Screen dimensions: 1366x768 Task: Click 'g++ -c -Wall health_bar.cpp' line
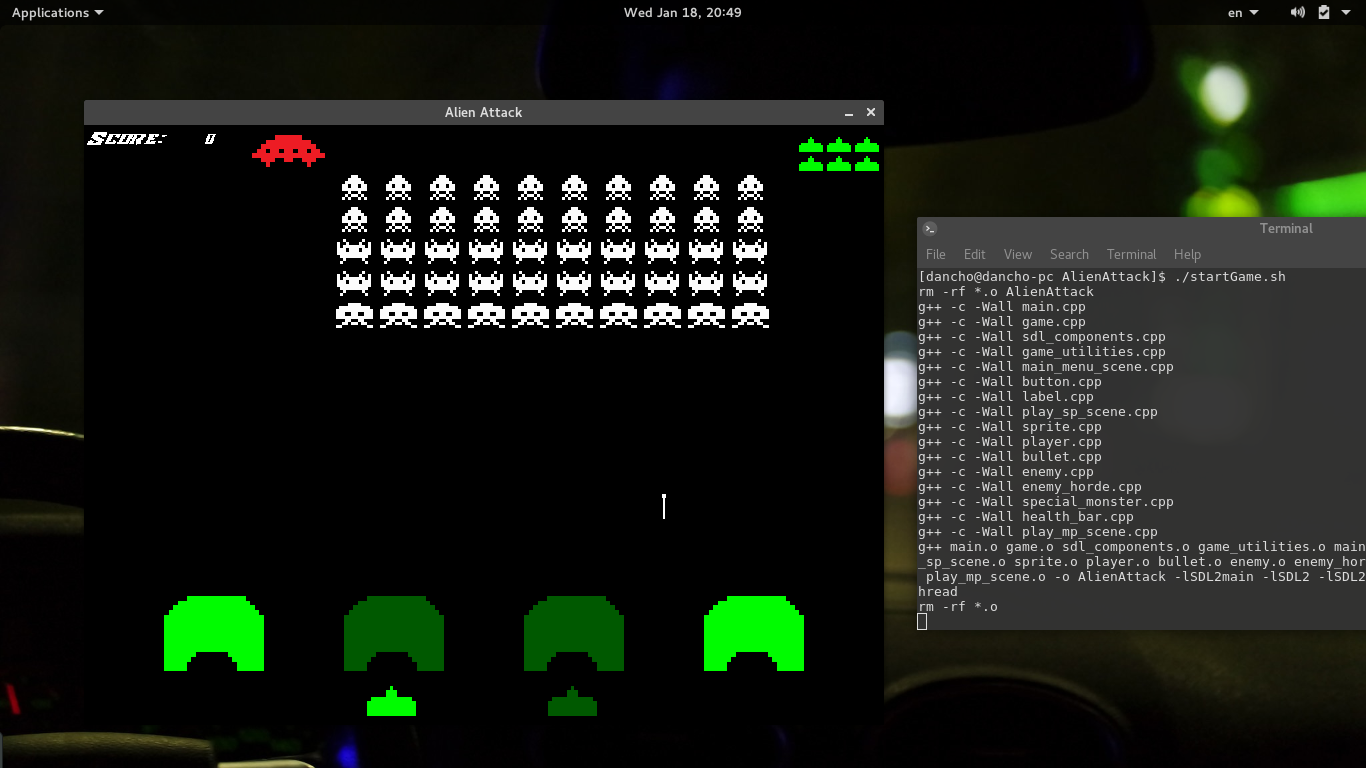1026,516
